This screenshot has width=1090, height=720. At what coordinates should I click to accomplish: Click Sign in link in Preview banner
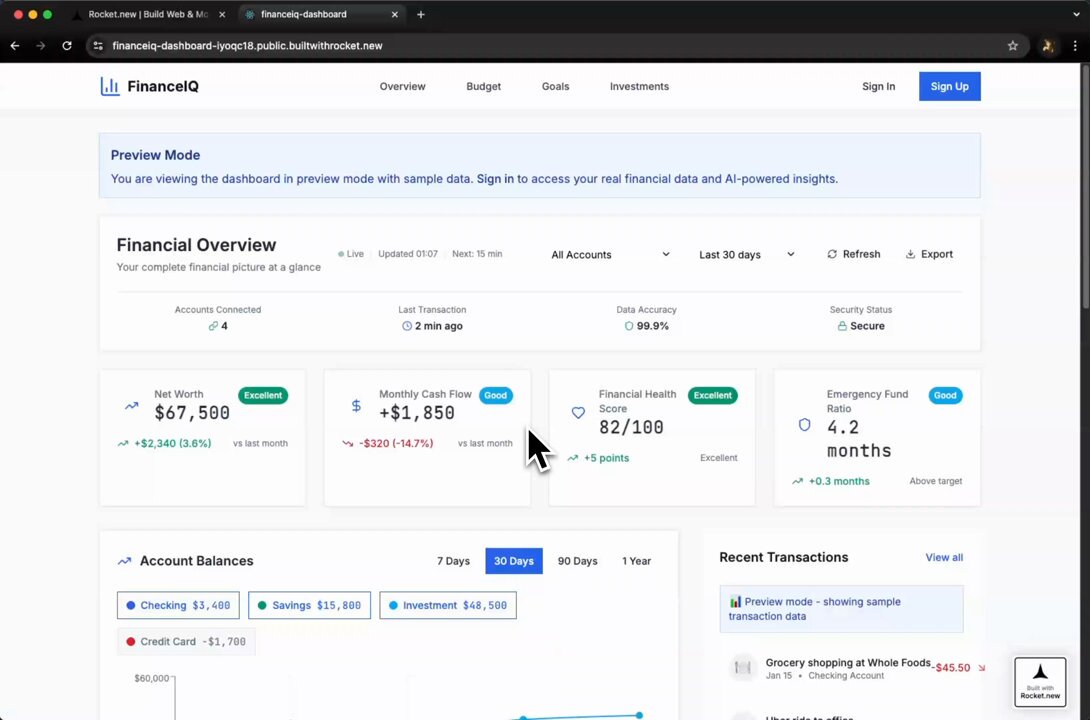[495, 179]
